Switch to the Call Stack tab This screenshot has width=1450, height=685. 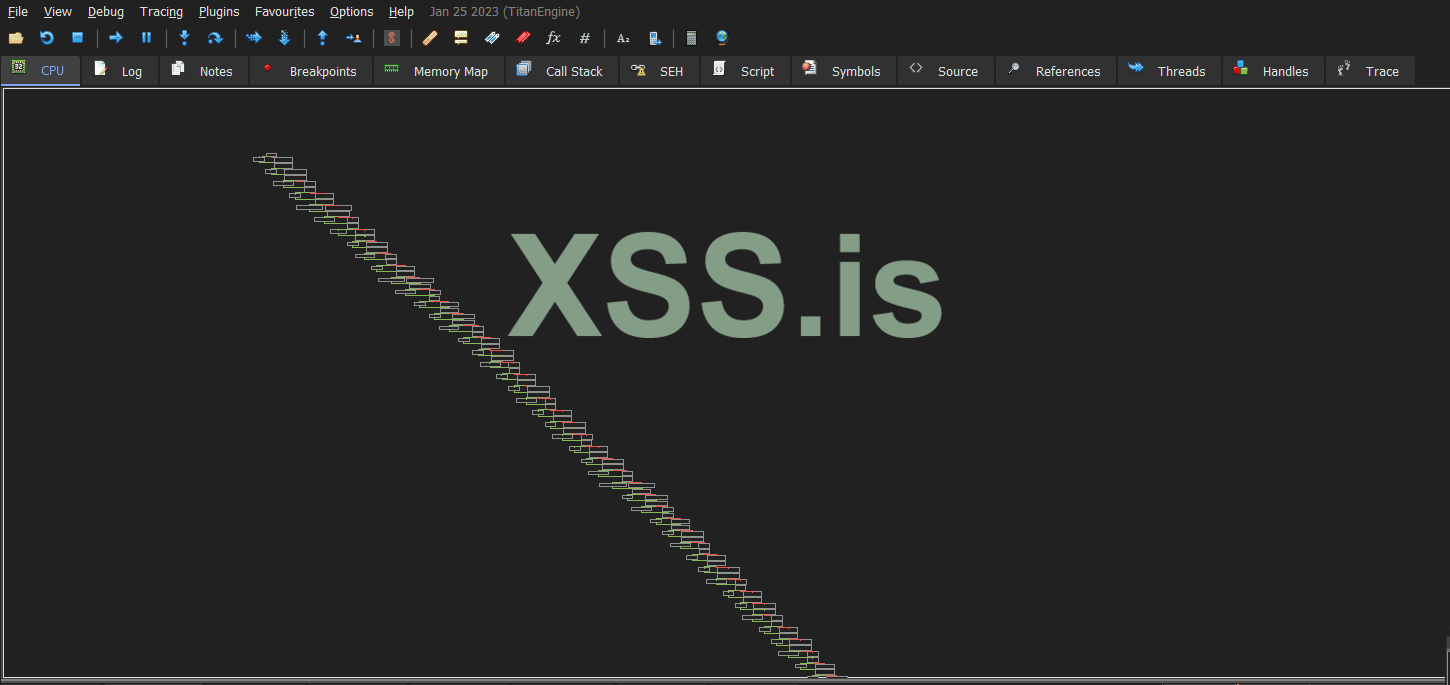pos(562,71)
